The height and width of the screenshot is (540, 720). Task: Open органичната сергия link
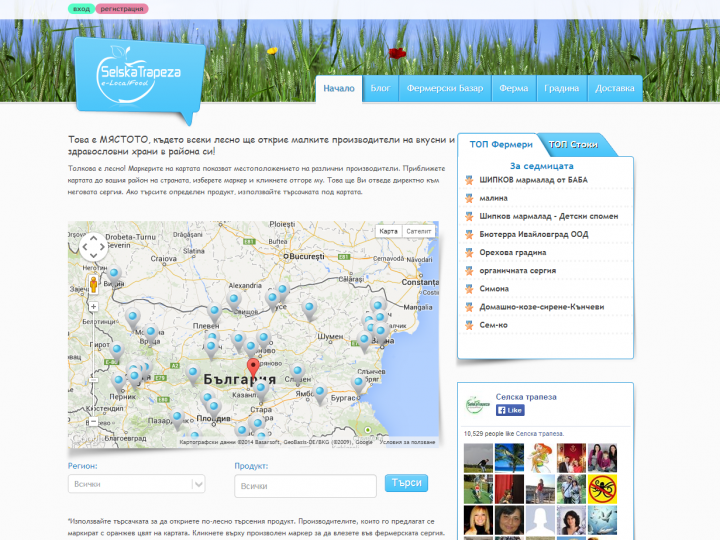click(x=518, y=271)
